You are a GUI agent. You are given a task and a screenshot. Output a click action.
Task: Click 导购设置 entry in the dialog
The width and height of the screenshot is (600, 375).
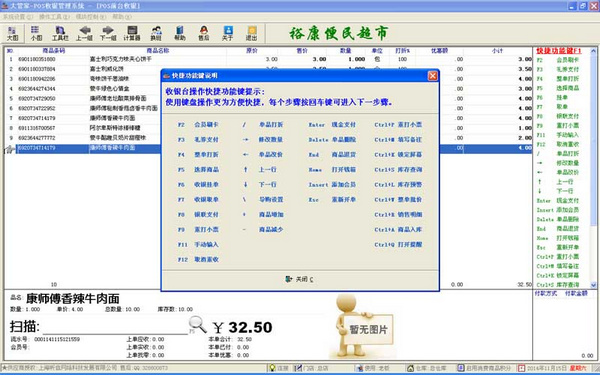[271, 200]
